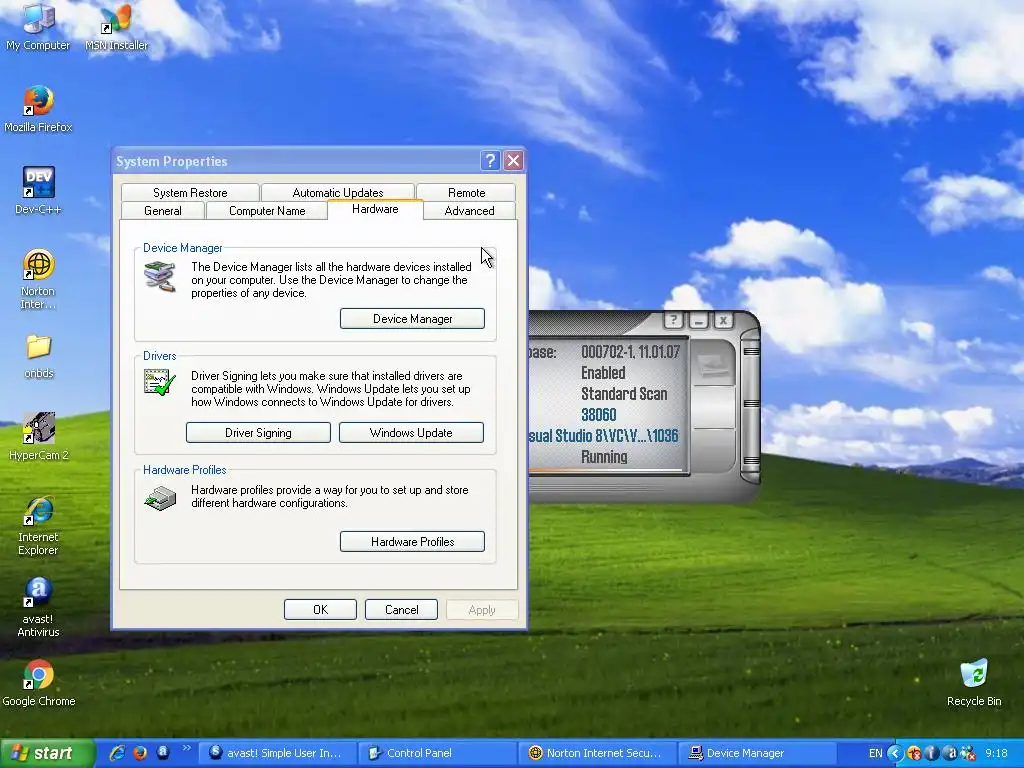Switch to the Computer Name tab

point(267,210)
